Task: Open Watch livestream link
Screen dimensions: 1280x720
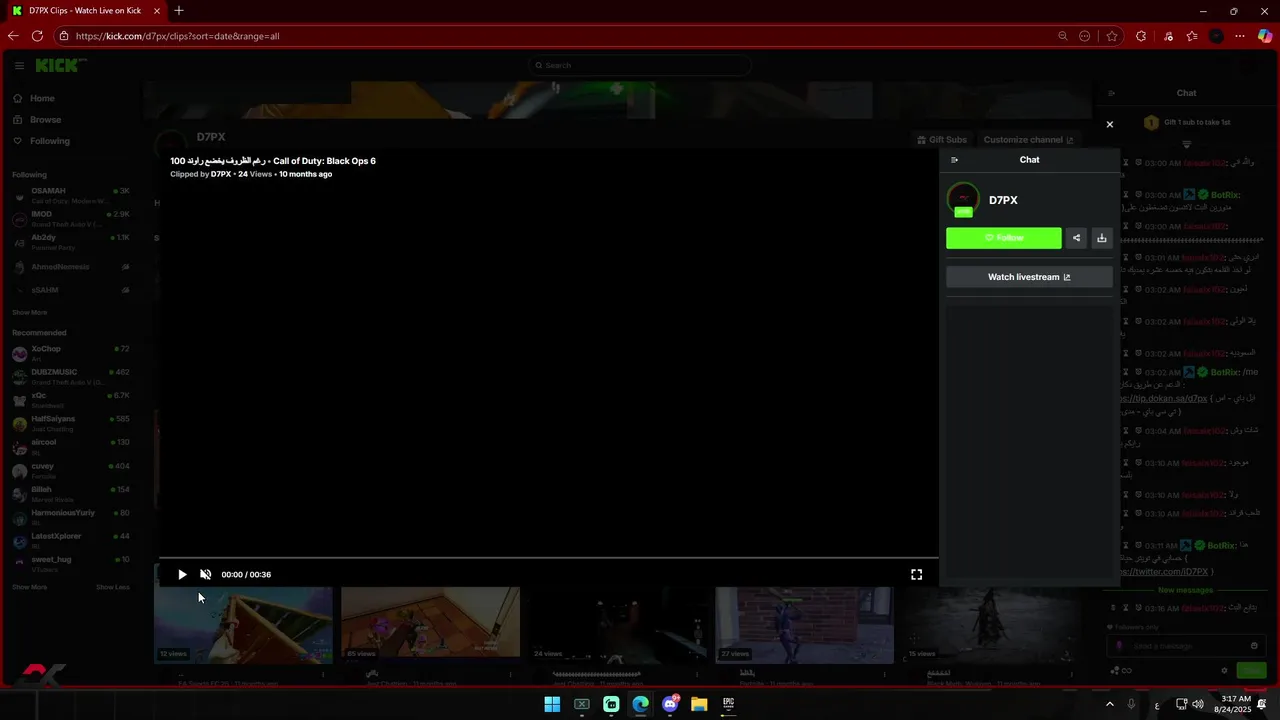Action: [1029, 277]
